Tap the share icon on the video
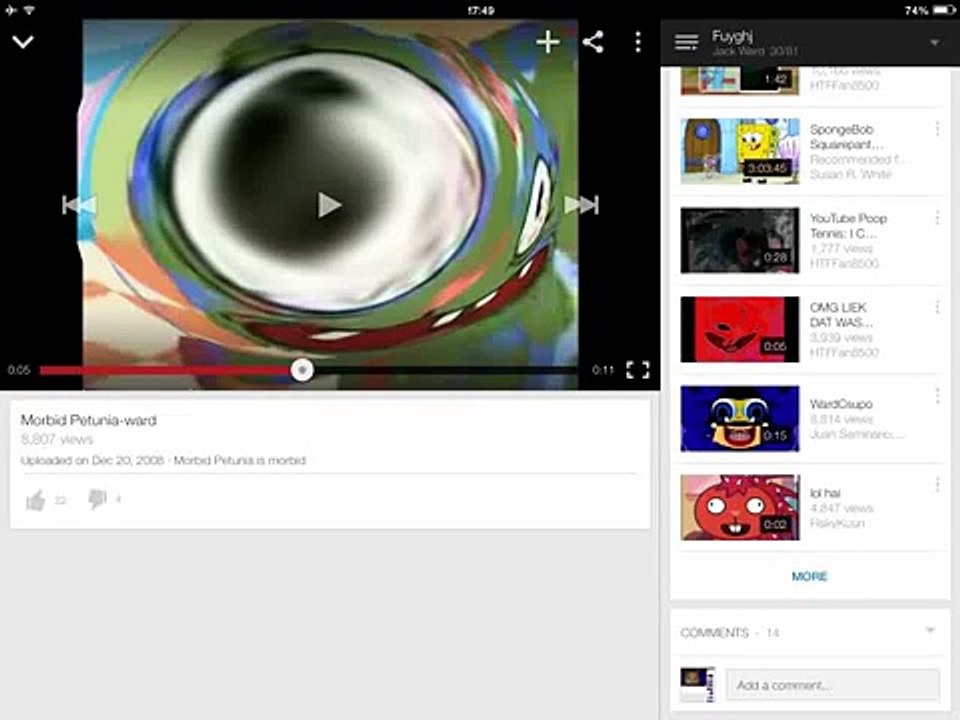The height and width of the screenshot is (720, 960). [x=593, y=42]
